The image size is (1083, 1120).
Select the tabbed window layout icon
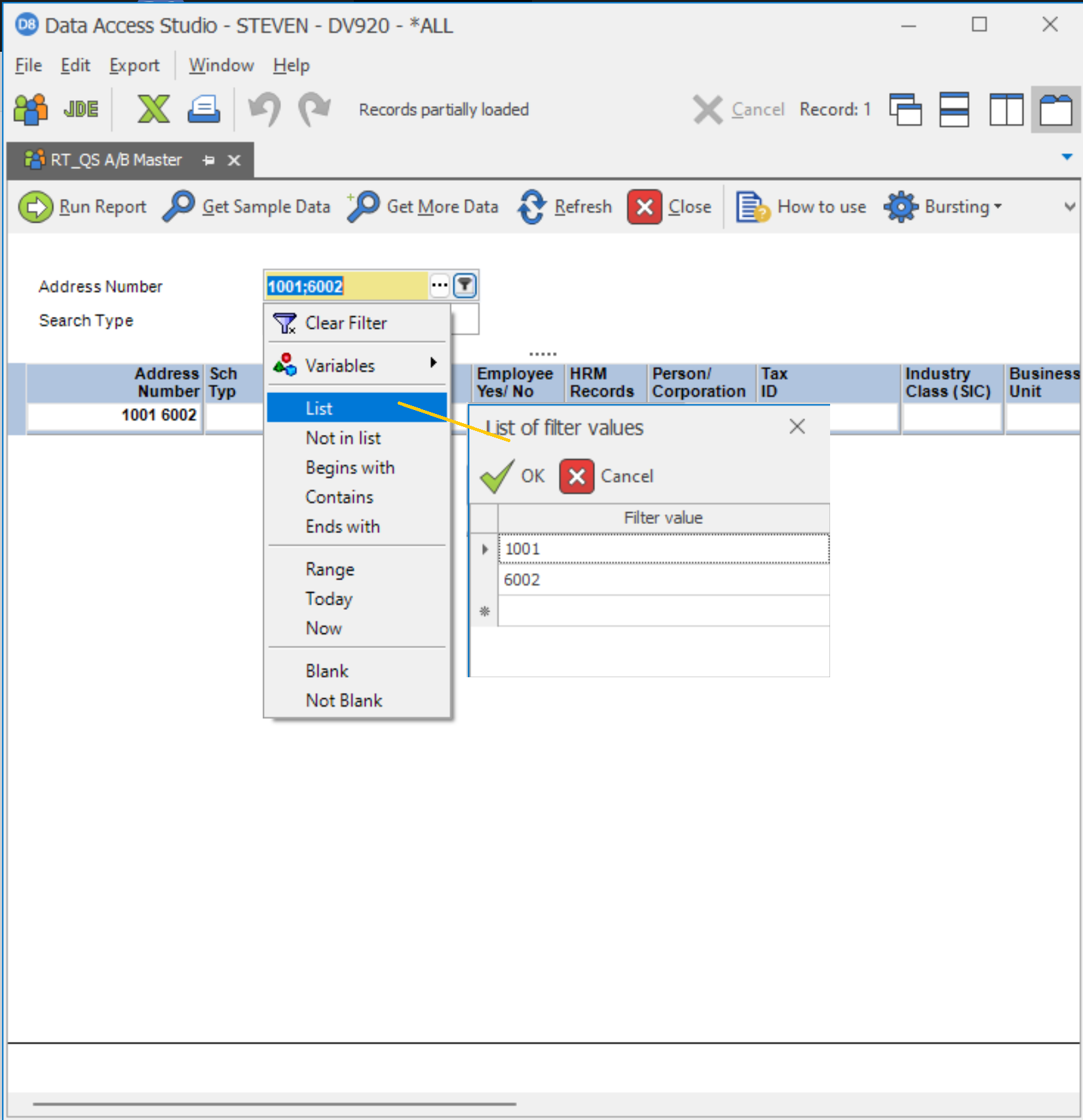pos(1056,109)
